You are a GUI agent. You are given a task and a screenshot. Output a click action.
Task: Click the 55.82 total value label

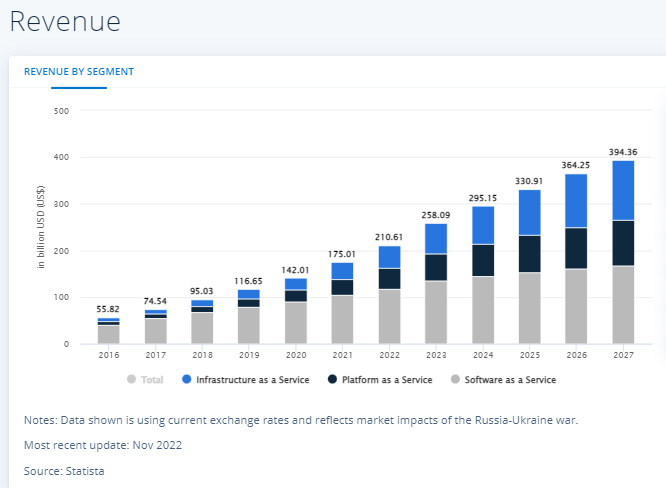[108, 309]
